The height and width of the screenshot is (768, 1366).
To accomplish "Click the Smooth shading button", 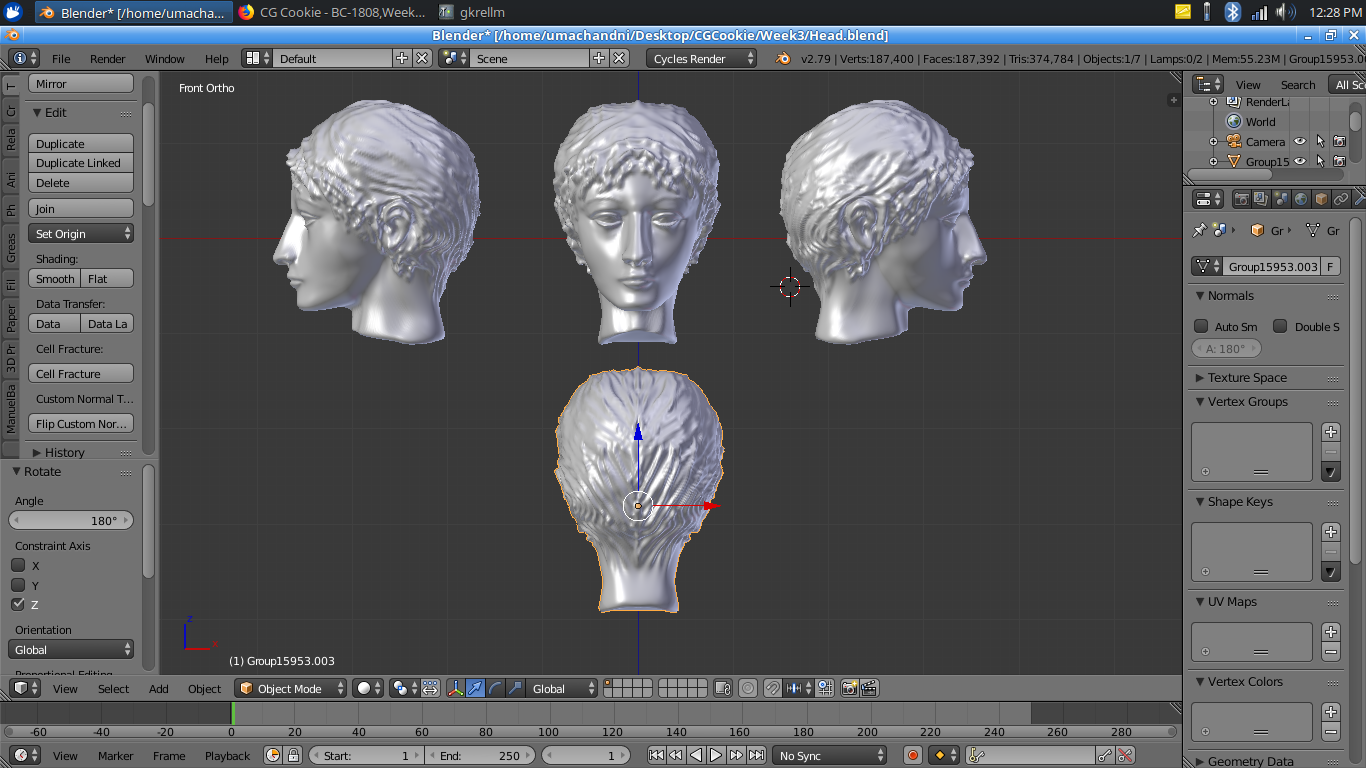I will (x=55, y=279).
